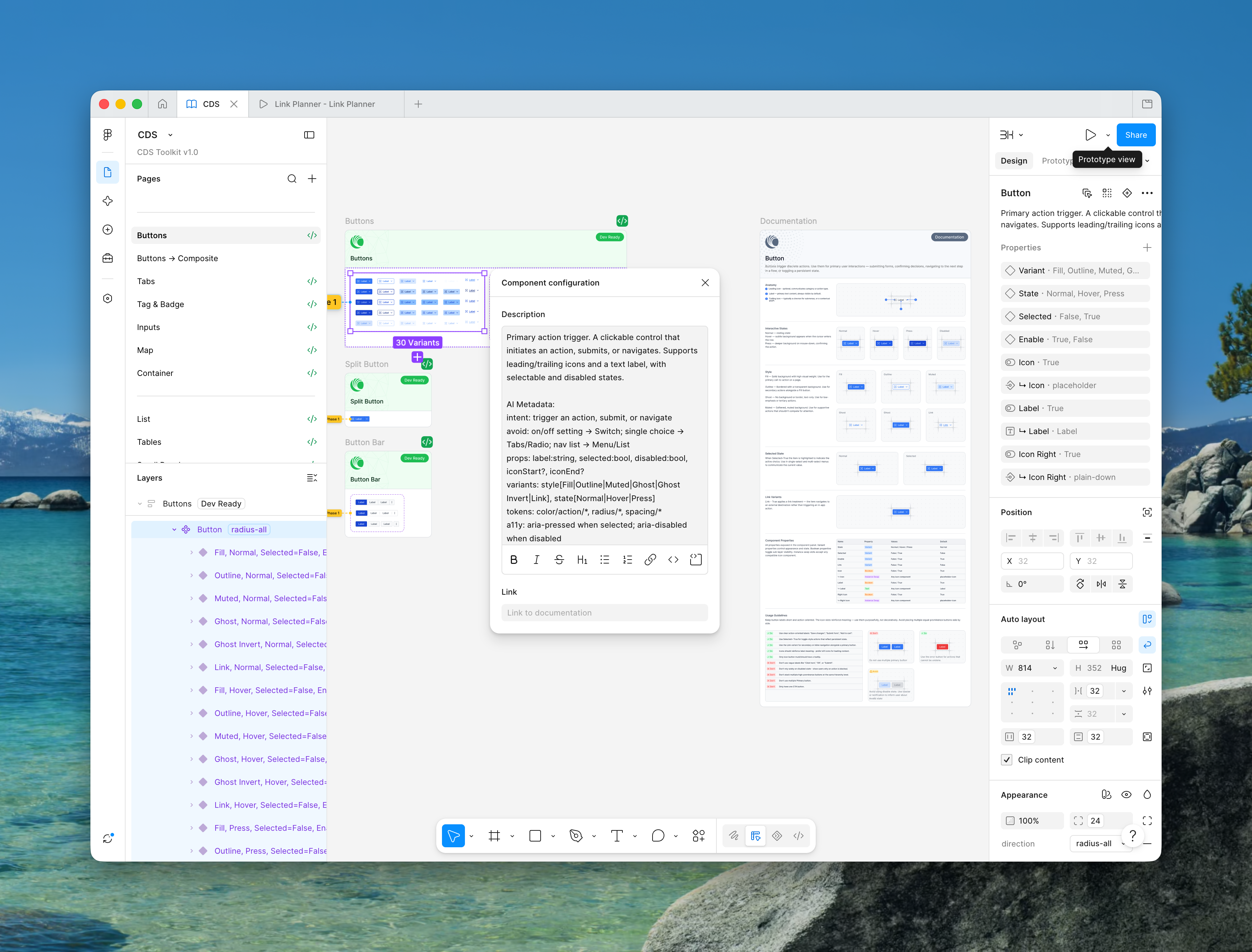Viewport: 1252px width, 952px height.
Task: Toggle layer visibility eye in Appearance
Action: pos(1127,795)
